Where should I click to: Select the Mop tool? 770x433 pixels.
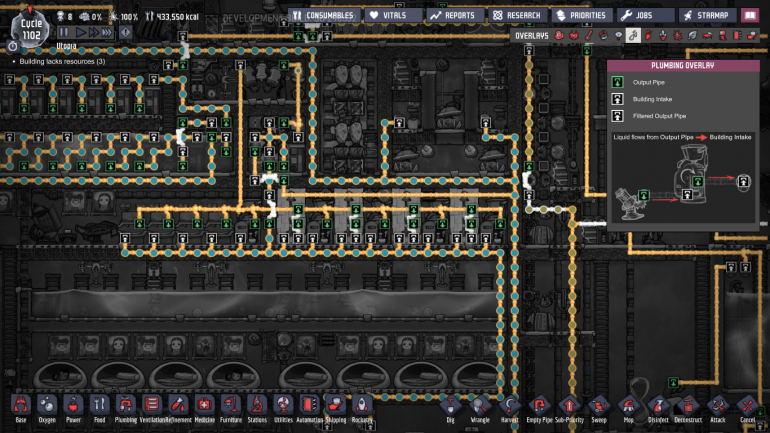click(x=629, y=408)
